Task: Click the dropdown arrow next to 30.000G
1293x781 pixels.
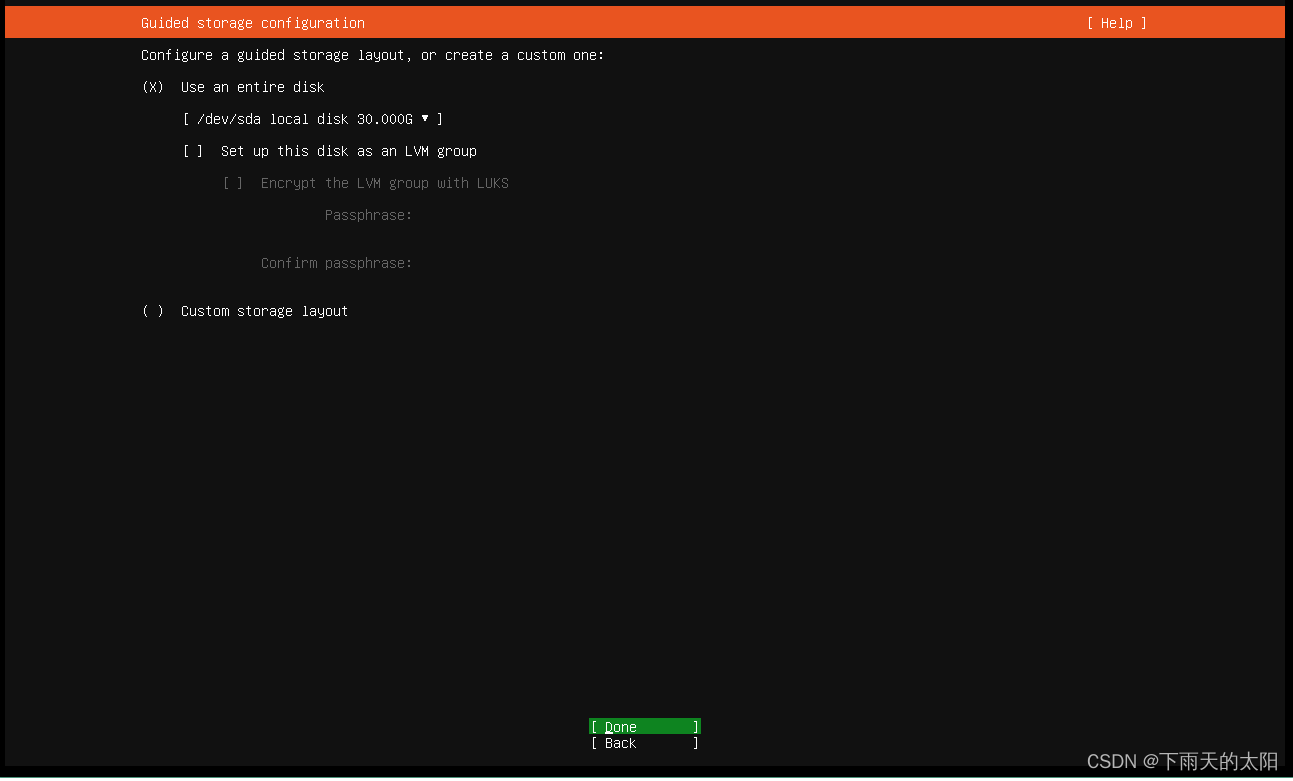Action: (x=426, y=119)
